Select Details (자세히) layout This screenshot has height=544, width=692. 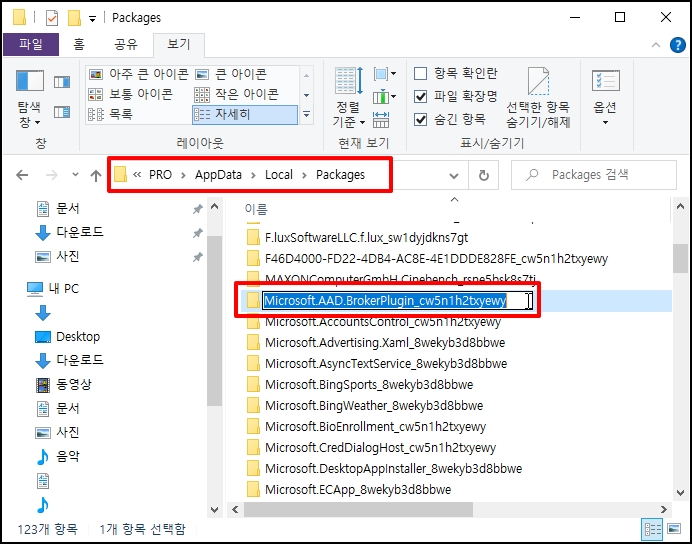coord(245,114)
